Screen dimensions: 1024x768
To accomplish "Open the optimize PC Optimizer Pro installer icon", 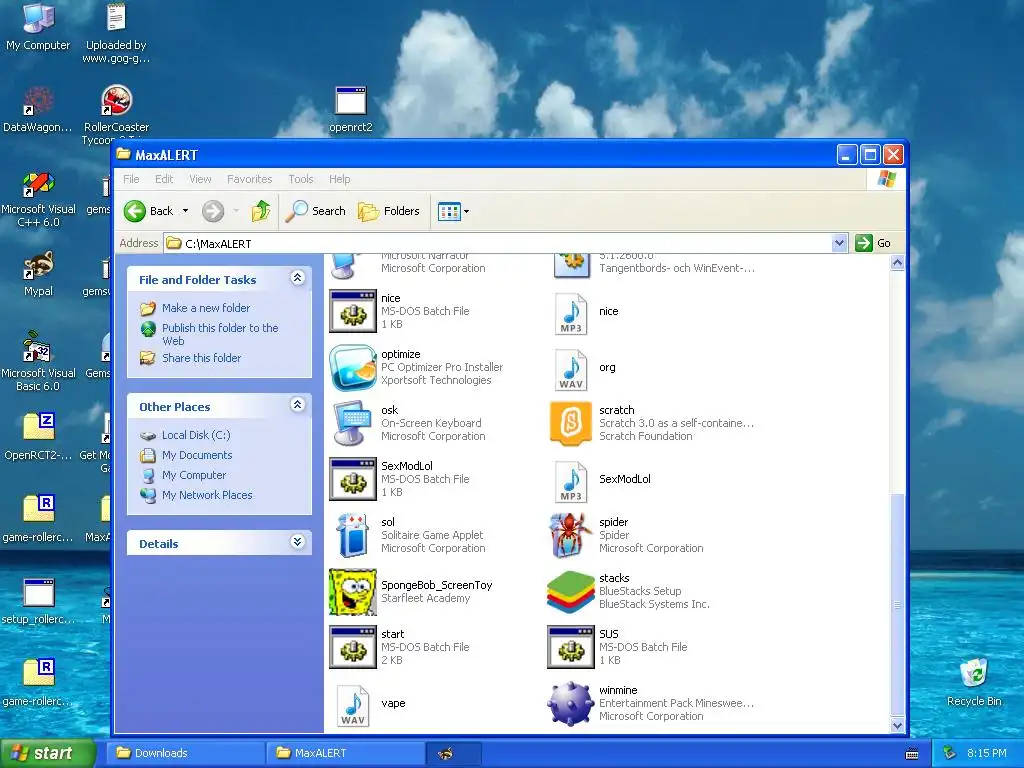I will point(353,367).
